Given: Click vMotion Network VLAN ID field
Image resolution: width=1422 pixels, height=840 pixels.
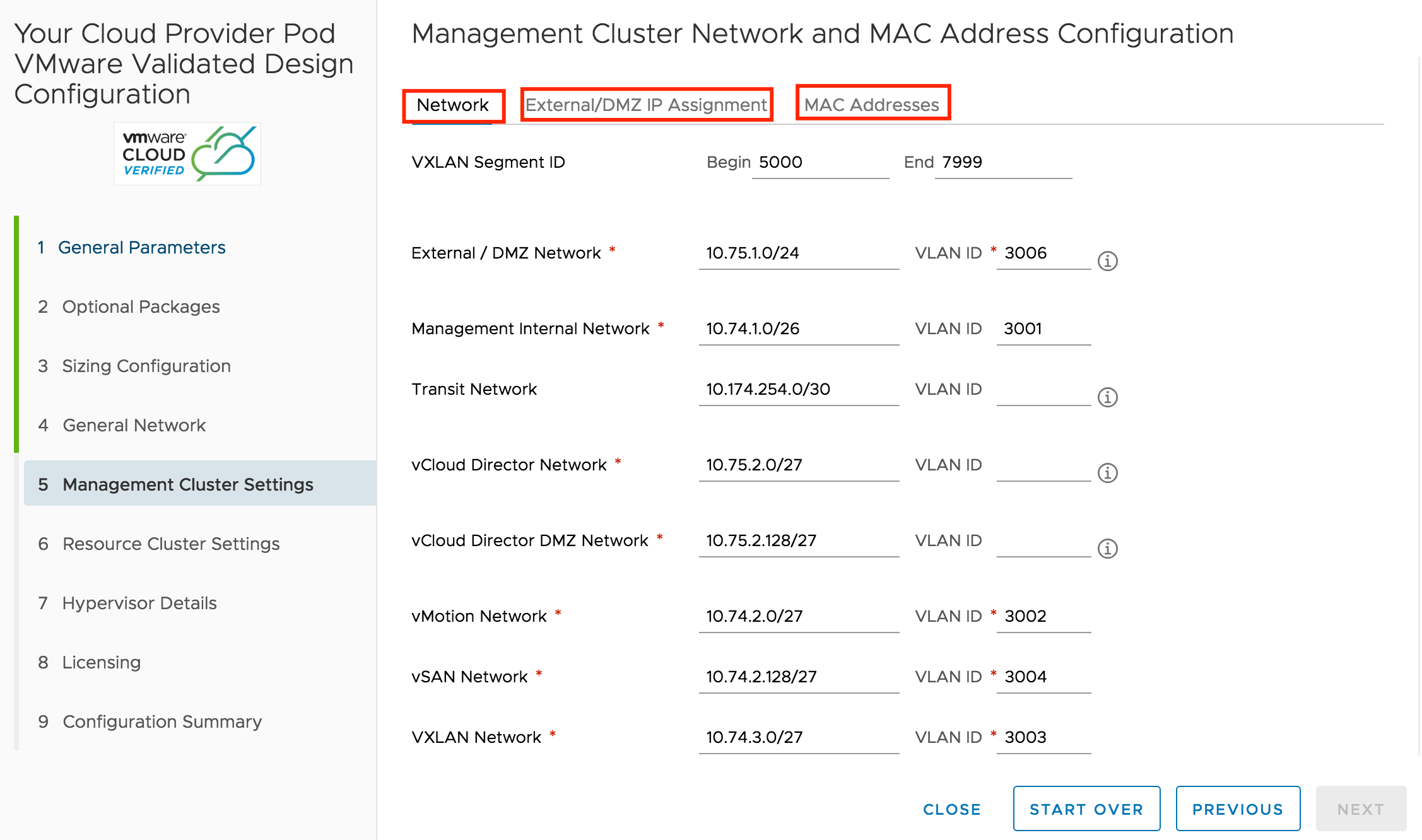Looking at the screenshot, I should pyautogui.click(x=1044, y=616).
